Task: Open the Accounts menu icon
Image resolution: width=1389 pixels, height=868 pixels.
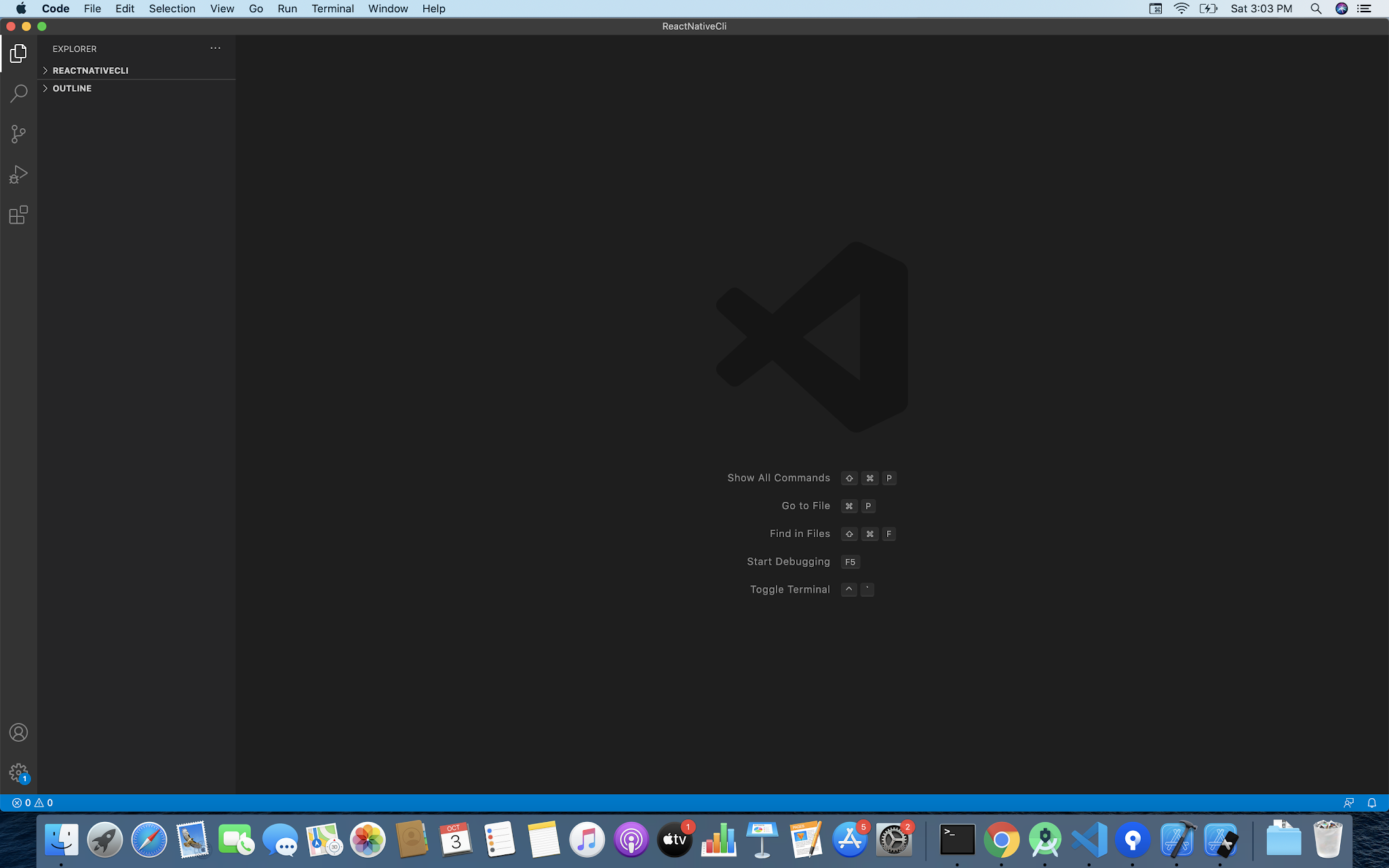Action: click(x=18, y=732)
